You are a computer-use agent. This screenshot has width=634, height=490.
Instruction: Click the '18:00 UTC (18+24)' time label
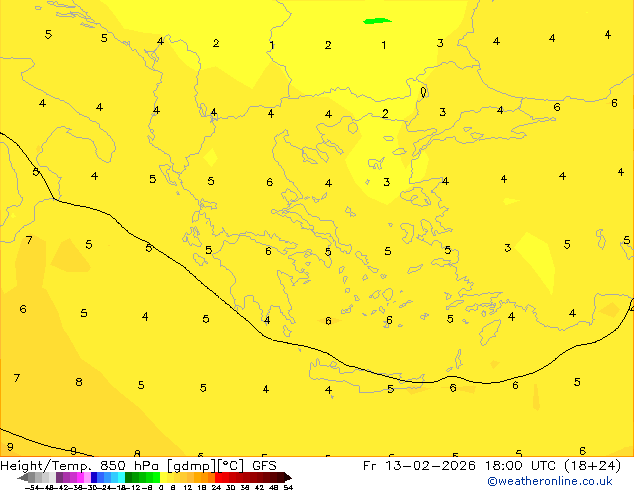point(552,466)
